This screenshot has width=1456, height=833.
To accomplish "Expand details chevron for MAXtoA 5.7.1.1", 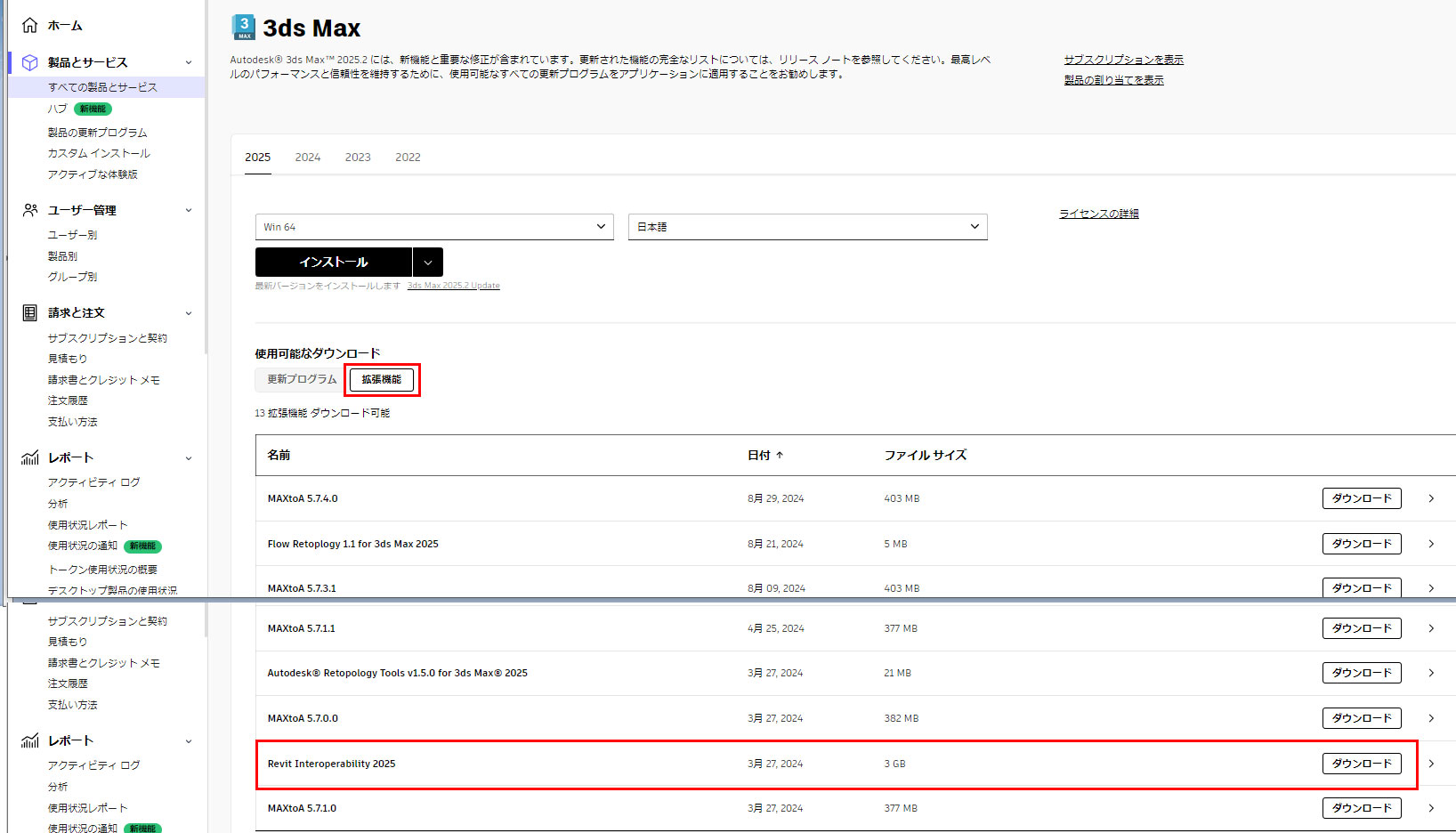I will click(1431, 628).
